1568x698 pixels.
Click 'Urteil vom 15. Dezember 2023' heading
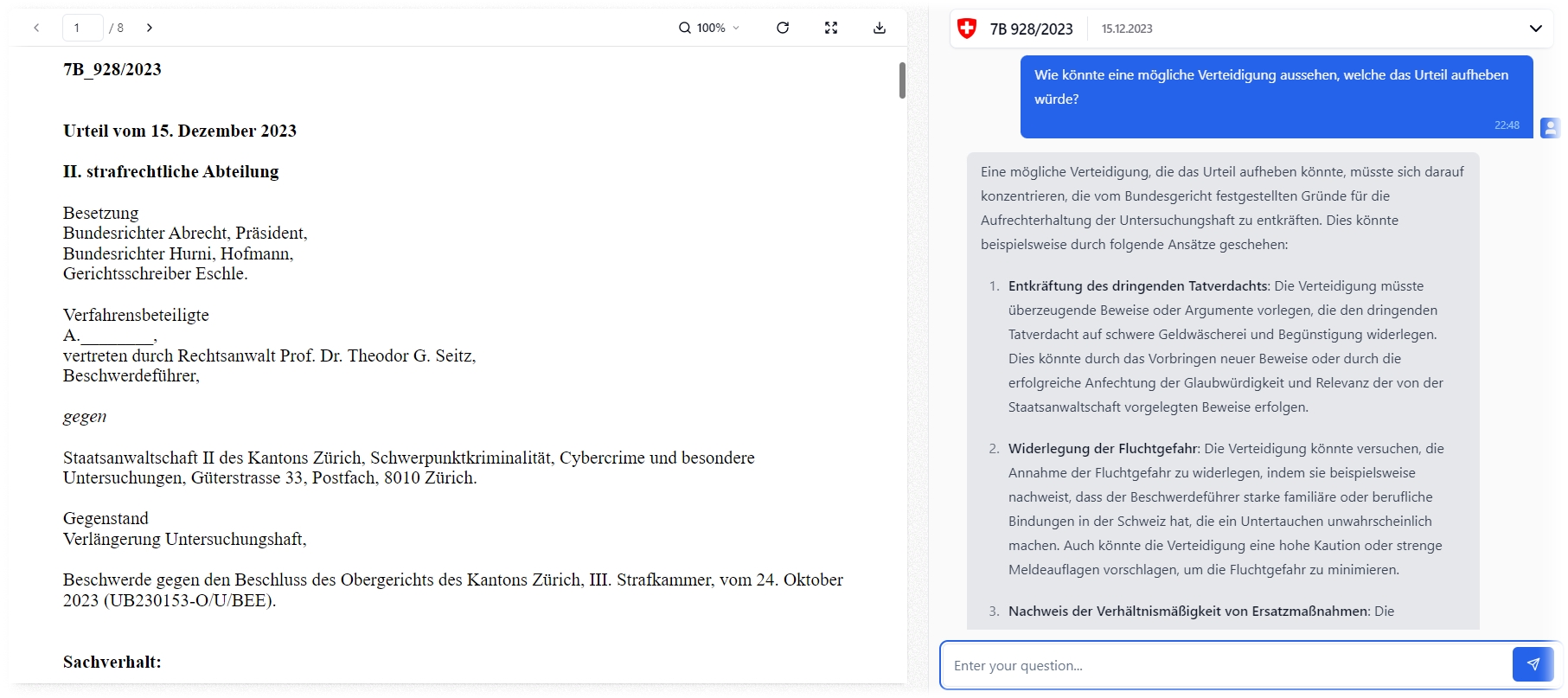click(180, 131)
